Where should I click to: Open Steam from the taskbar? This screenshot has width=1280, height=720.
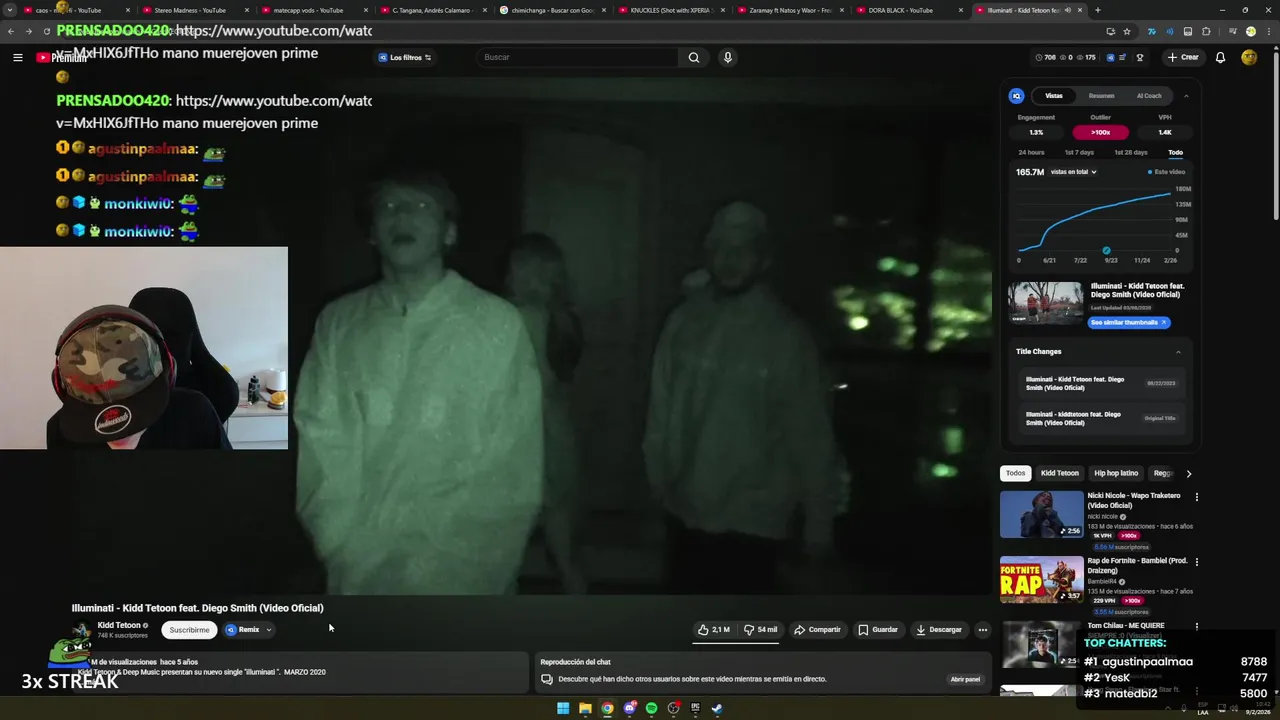[x=717, y=708]
